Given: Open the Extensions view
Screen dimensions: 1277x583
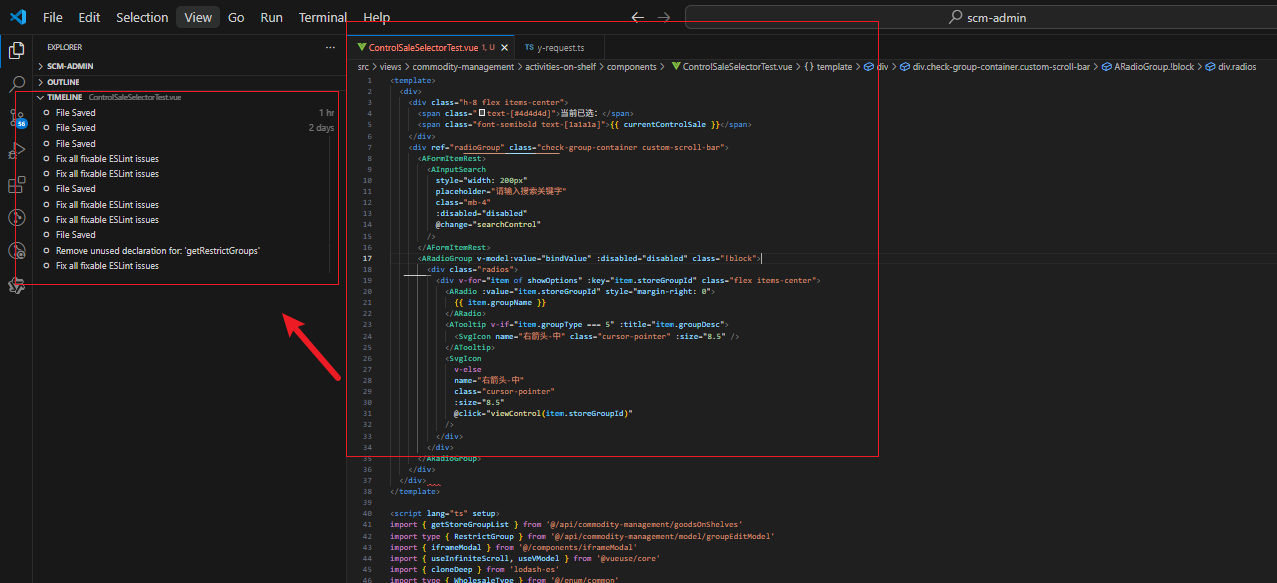Looking at the screenshot, I should click(x=16, y=185).
